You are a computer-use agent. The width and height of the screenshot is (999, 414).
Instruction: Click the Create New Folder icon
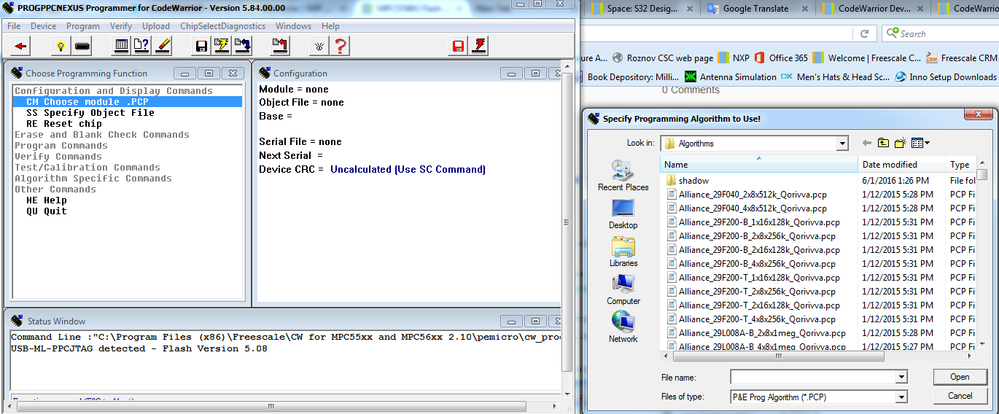click(x=900, y=143)
